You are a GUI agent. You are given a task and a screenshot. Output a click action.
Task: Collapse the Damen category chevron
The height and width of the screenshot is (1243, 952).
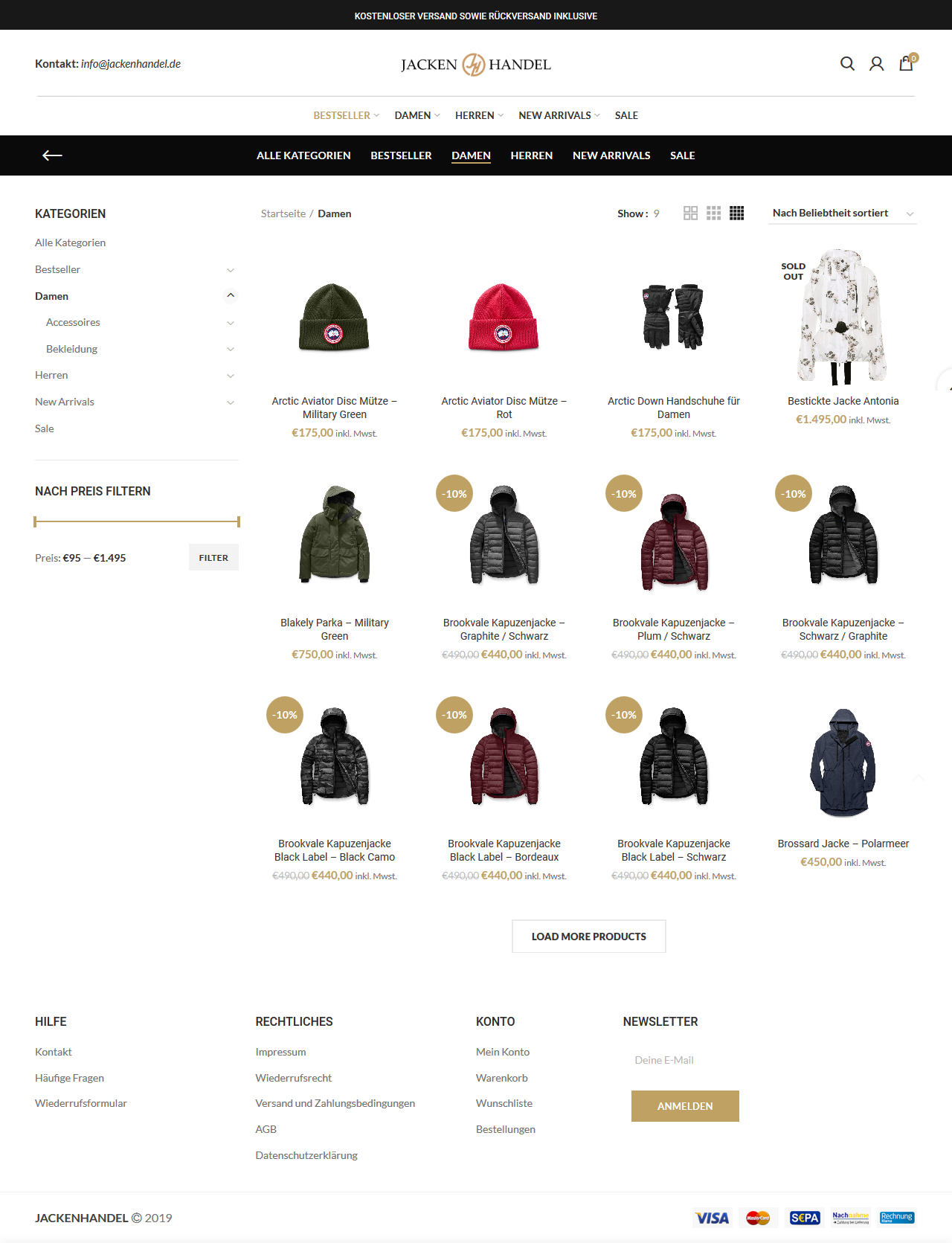pyautogui.click(x=231, y=296)
